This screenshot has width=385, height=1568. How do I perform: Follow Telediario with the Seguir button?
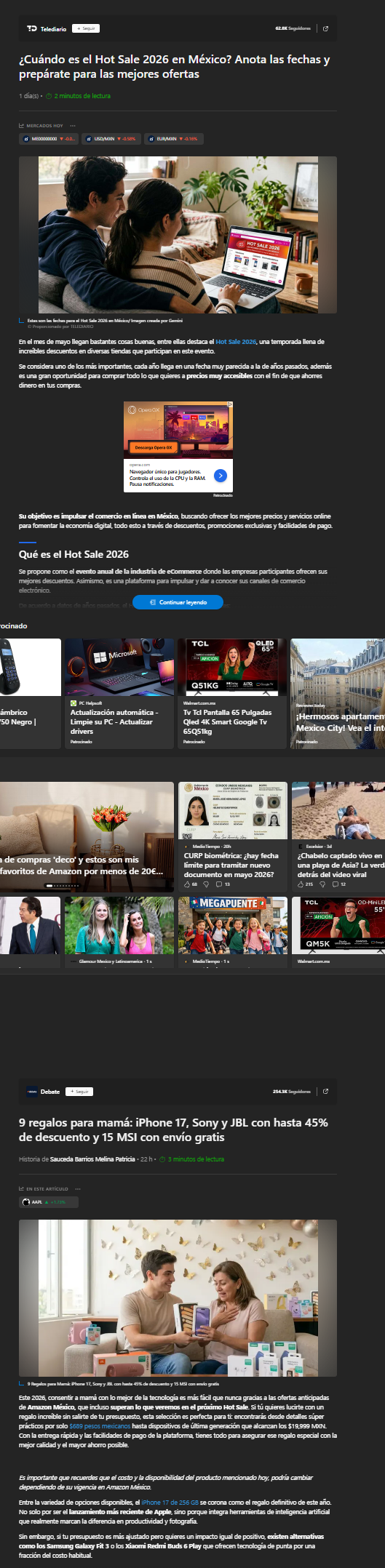pyautogui.click(x=86, y=28)
